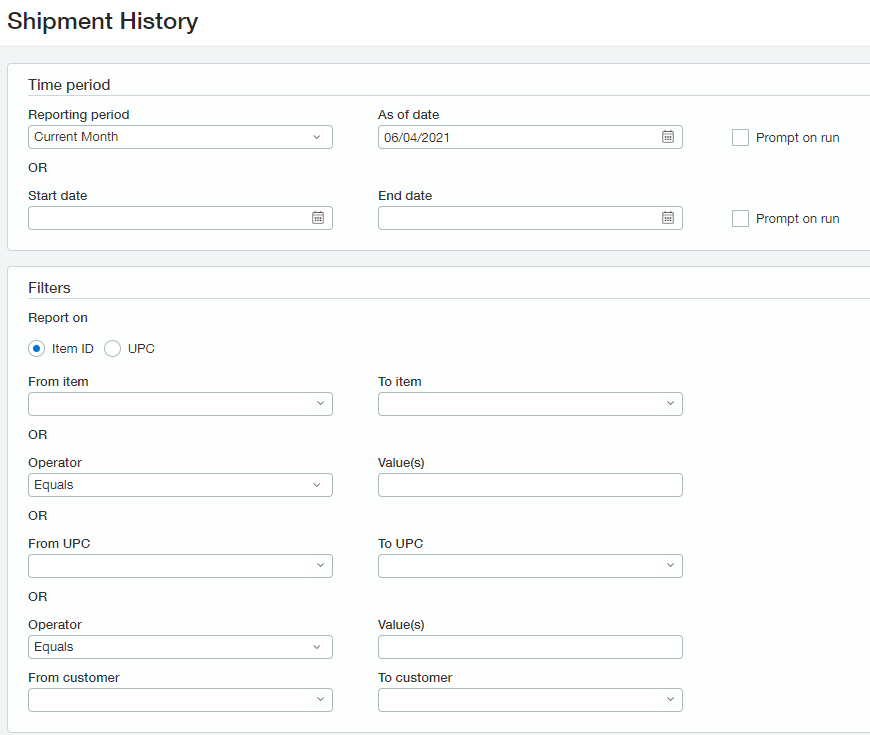Click the UPC Value(s) text field
The height and width of the screenshot is (735, 870).
[x=530, y=647]
